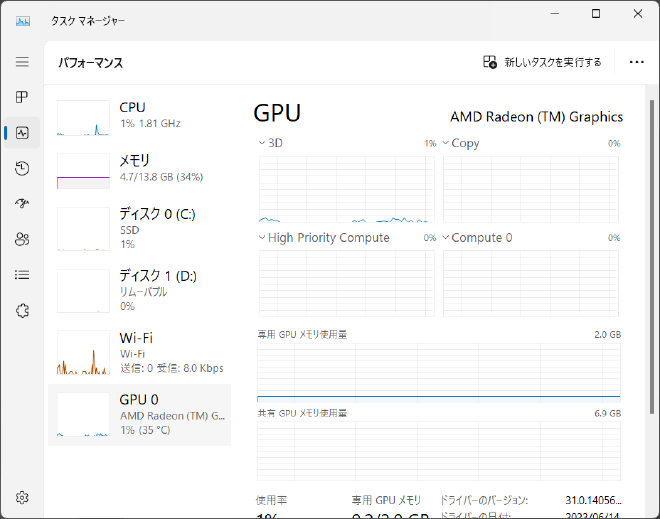Maximize the Task Manager window
Image resolution: width=660 pixels, height=519 pixels.
pyautogui.click(x=596, y=14)
